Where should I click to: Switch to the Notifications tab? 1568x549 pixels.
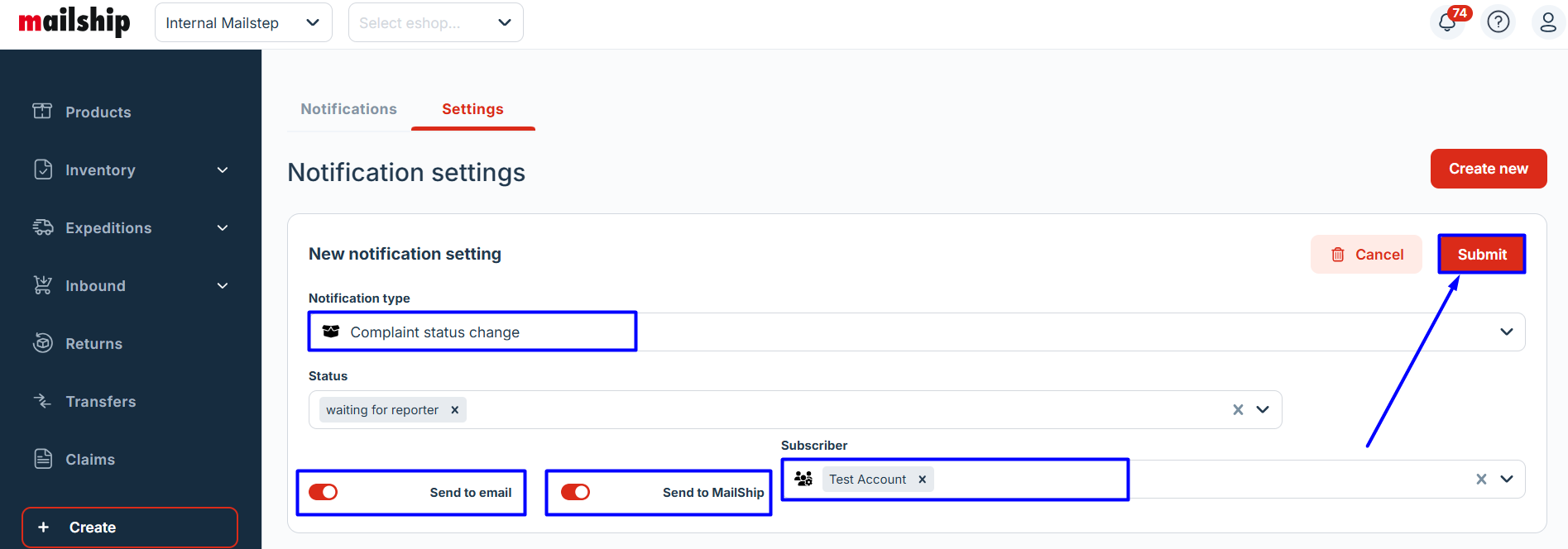[x=348, y=109]
